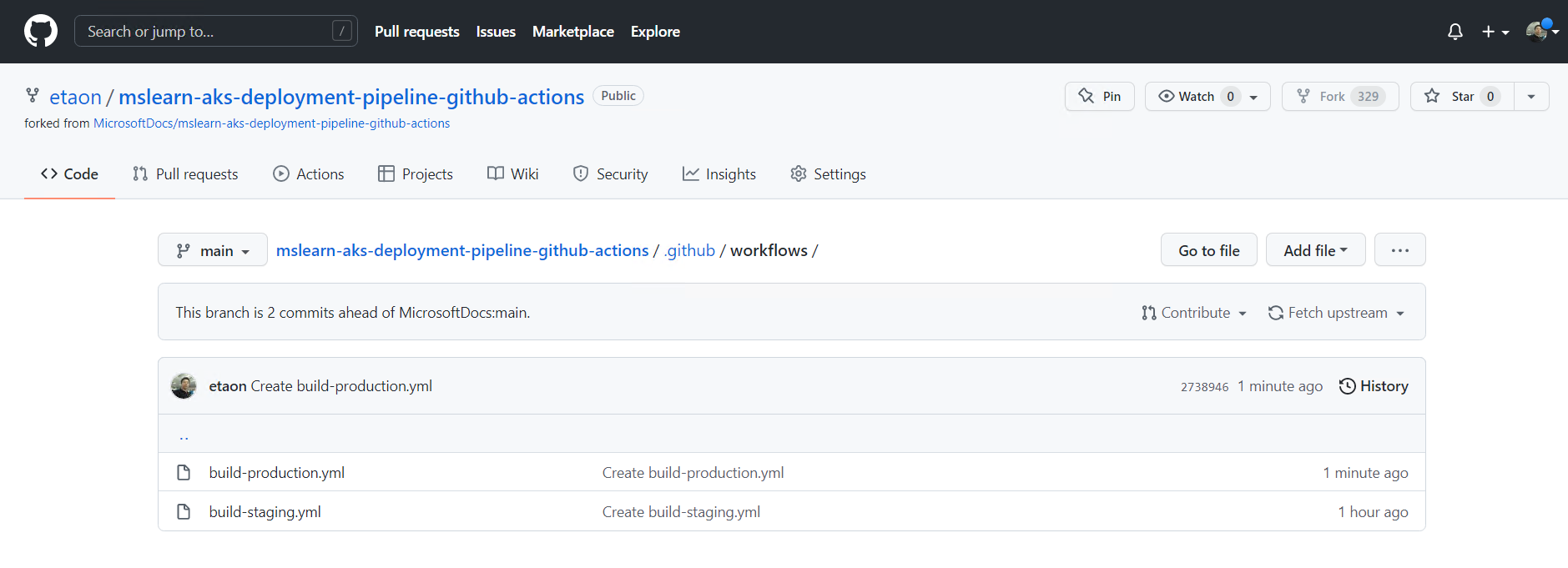Click the Public visibility badge
The image size is (1568, 568).
[x=618, y=96]
